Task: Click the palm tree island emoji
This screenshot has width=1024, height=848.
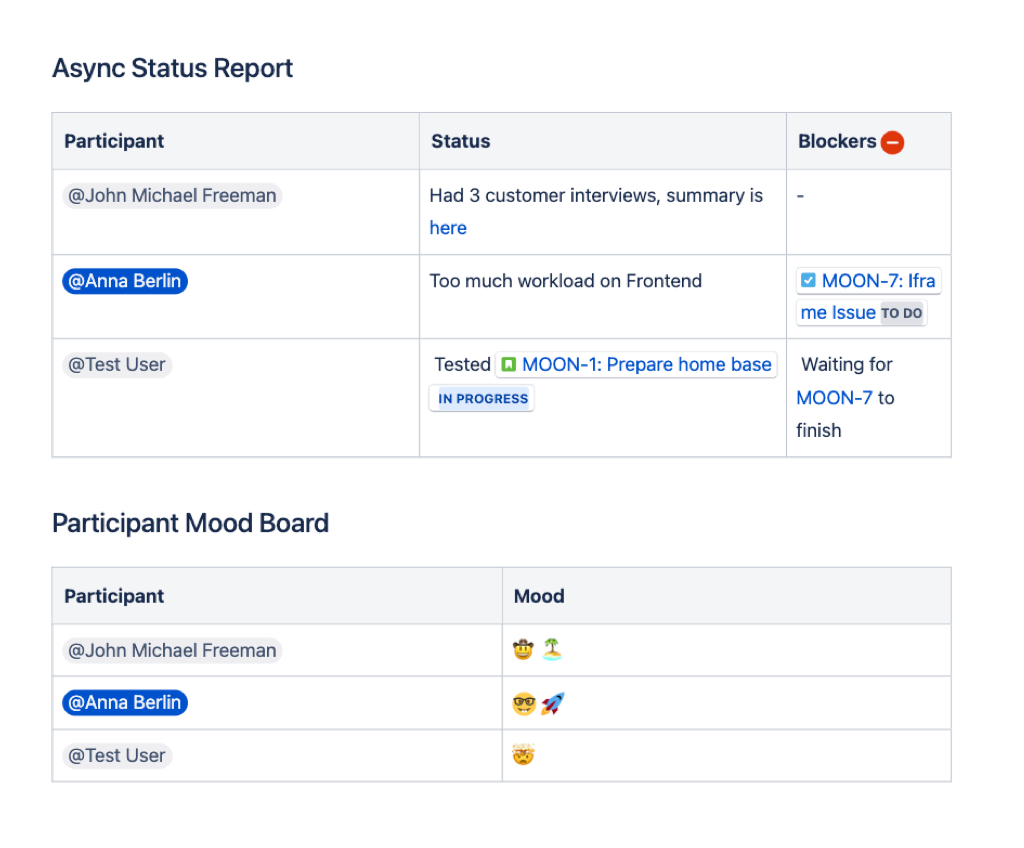Action: coord(552,649)
